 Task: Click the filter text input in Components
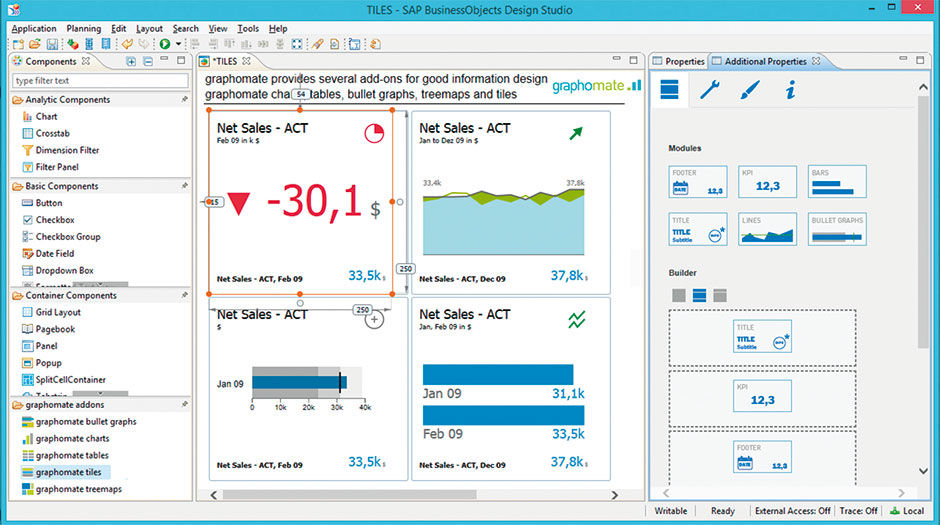click(100, 80)
